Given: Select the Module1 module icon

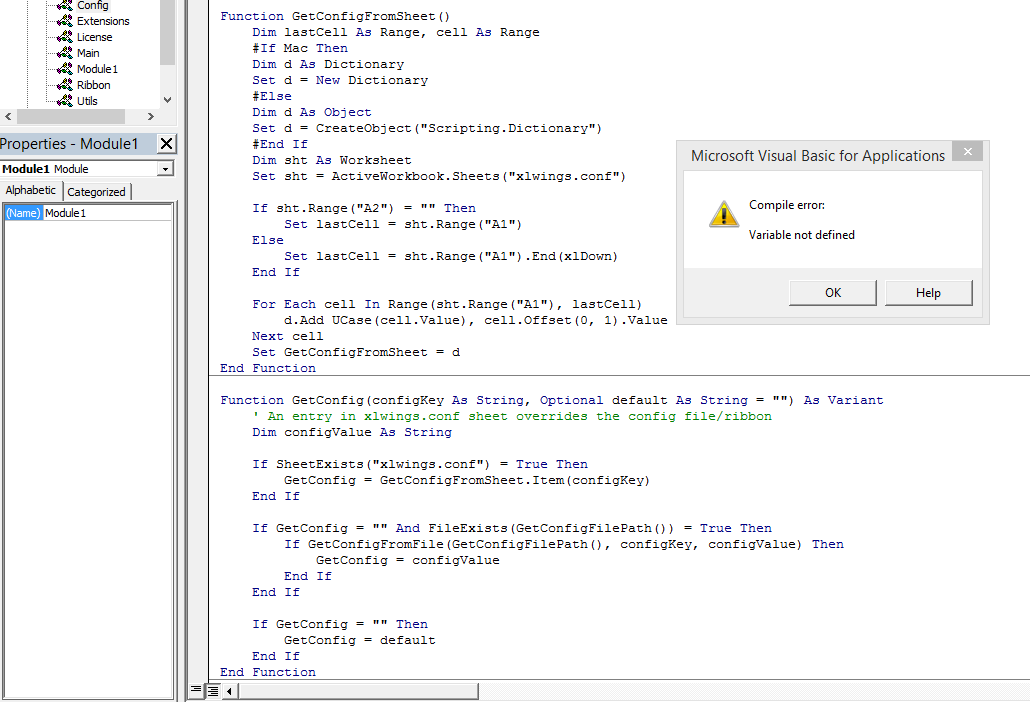Looking at the screenshot, I should pos(64,69).
